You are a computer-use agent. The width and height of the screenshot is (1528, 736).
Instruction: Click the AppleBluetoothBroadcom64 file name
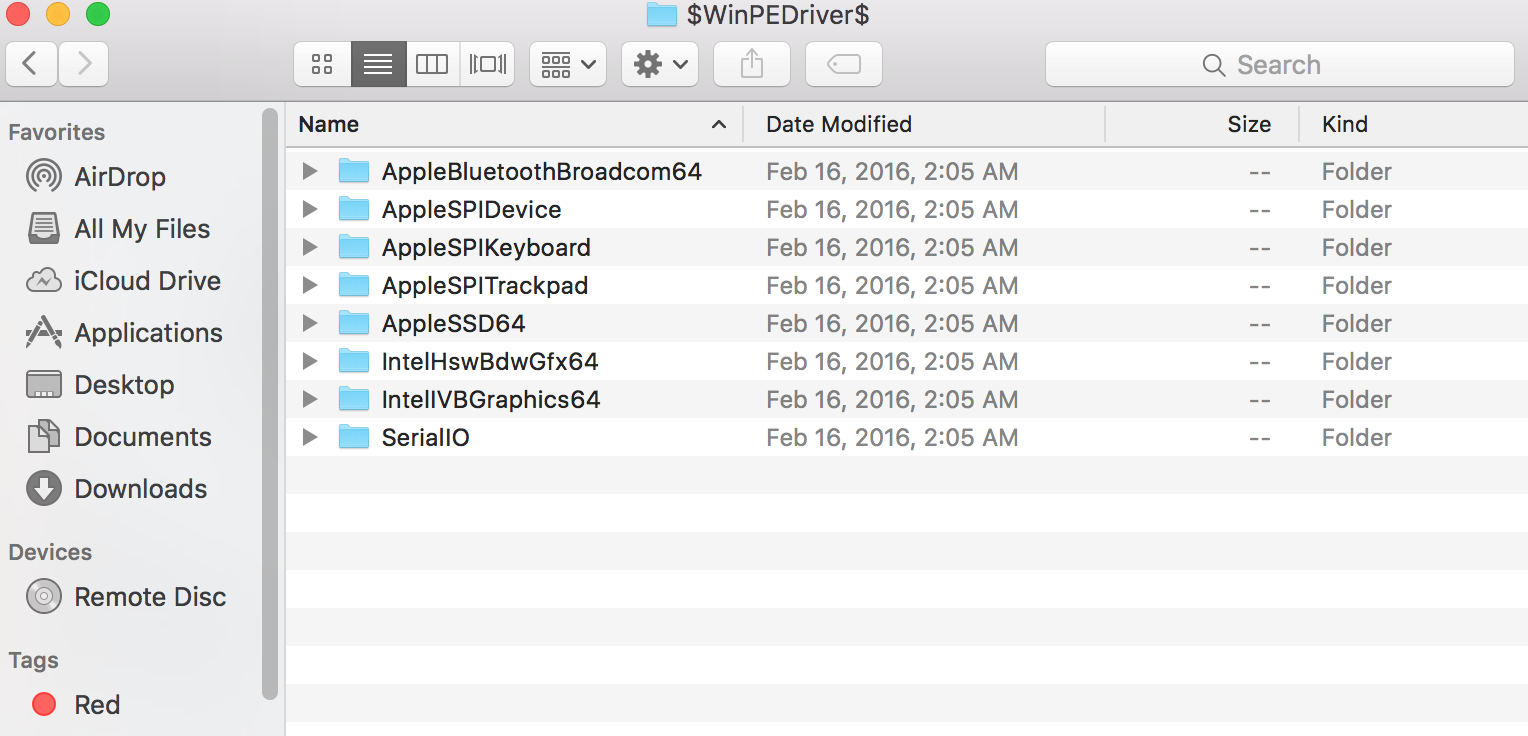[542, 171]
